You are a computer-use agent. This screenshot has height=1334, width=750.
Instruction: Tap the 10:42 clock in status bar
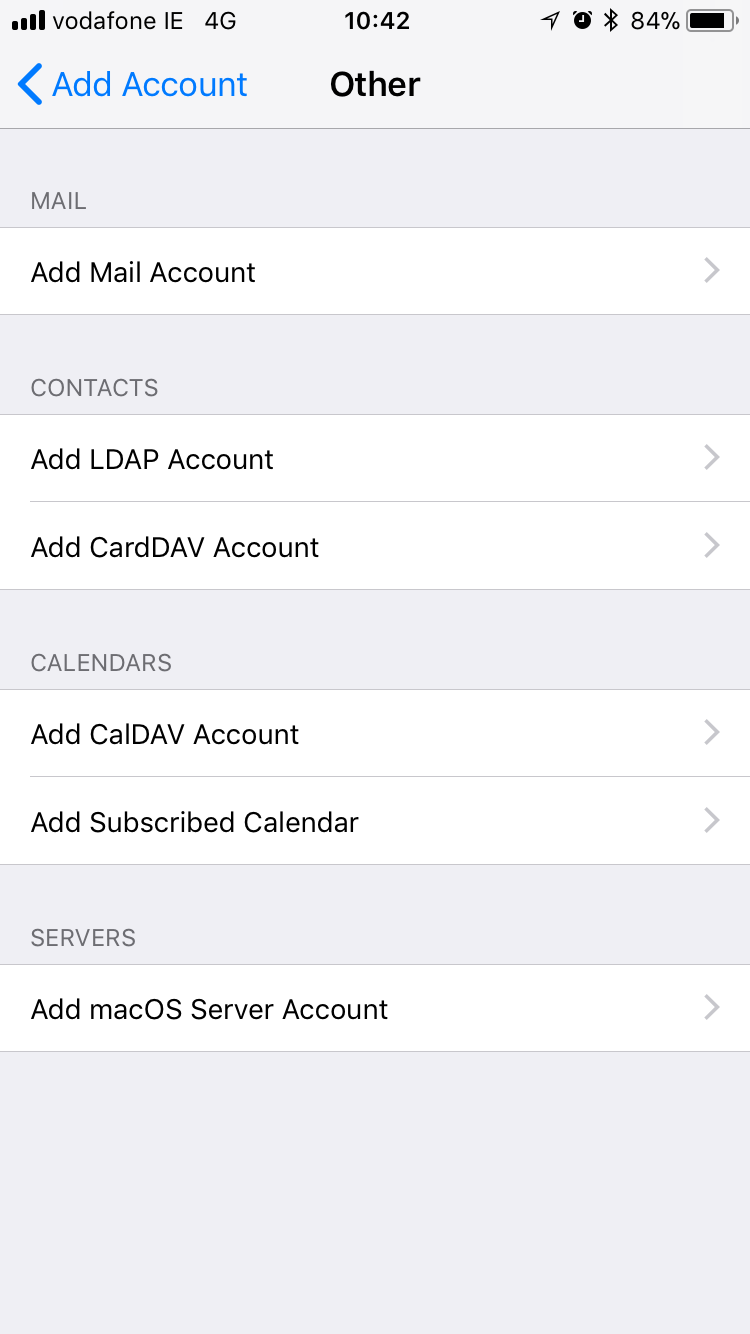point(377,20)
